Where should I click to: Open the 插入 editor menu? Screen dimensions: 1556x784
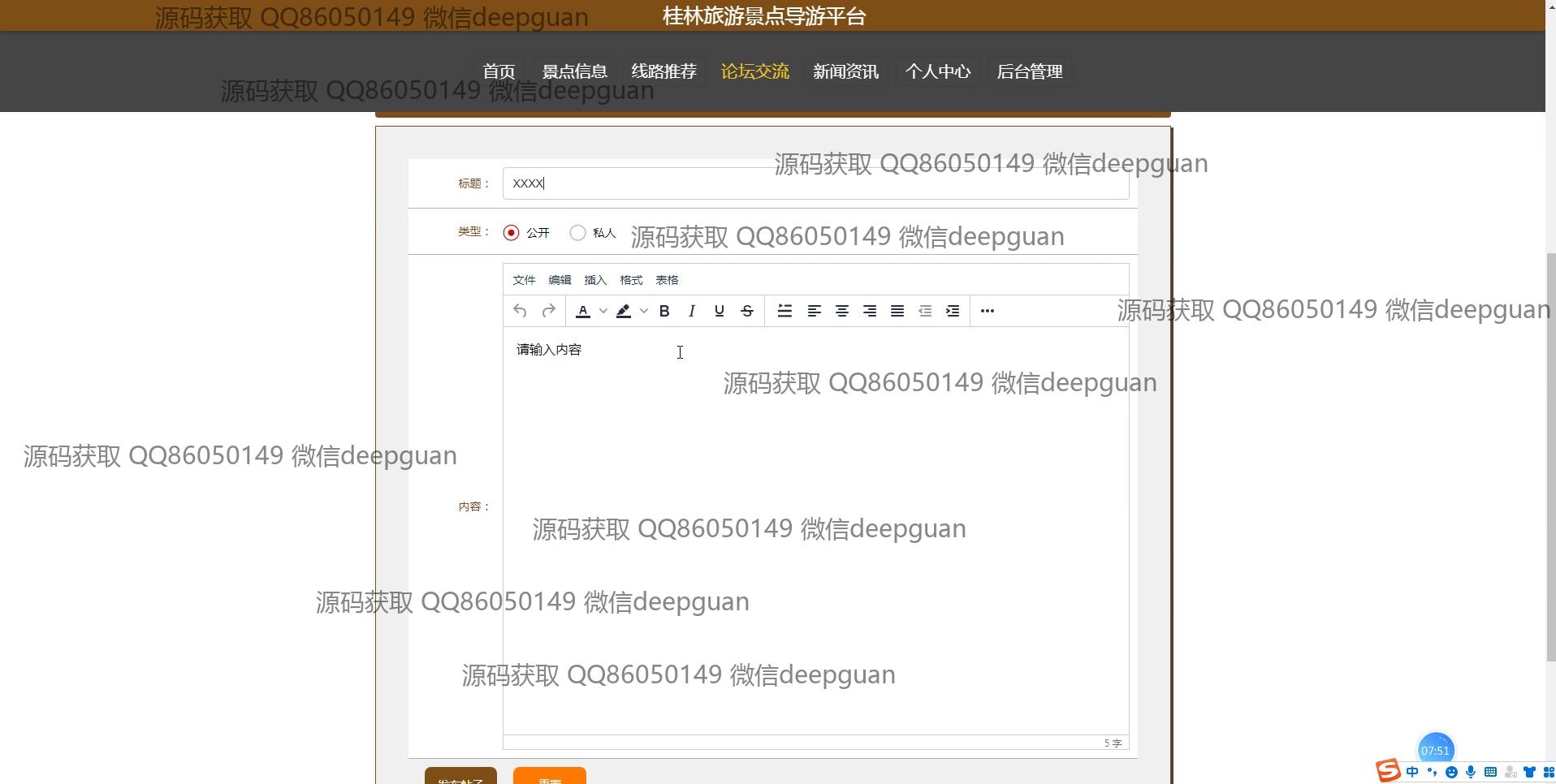595,280
